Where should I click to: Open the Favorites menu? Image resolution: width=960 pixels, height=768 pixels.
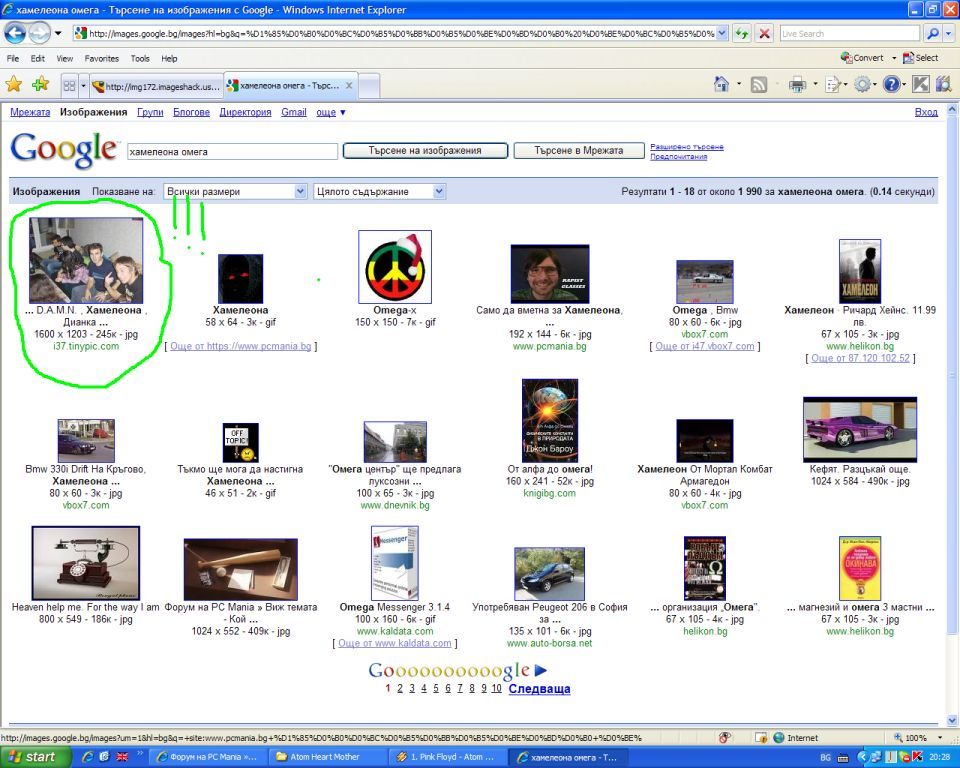tap(102, 58)
